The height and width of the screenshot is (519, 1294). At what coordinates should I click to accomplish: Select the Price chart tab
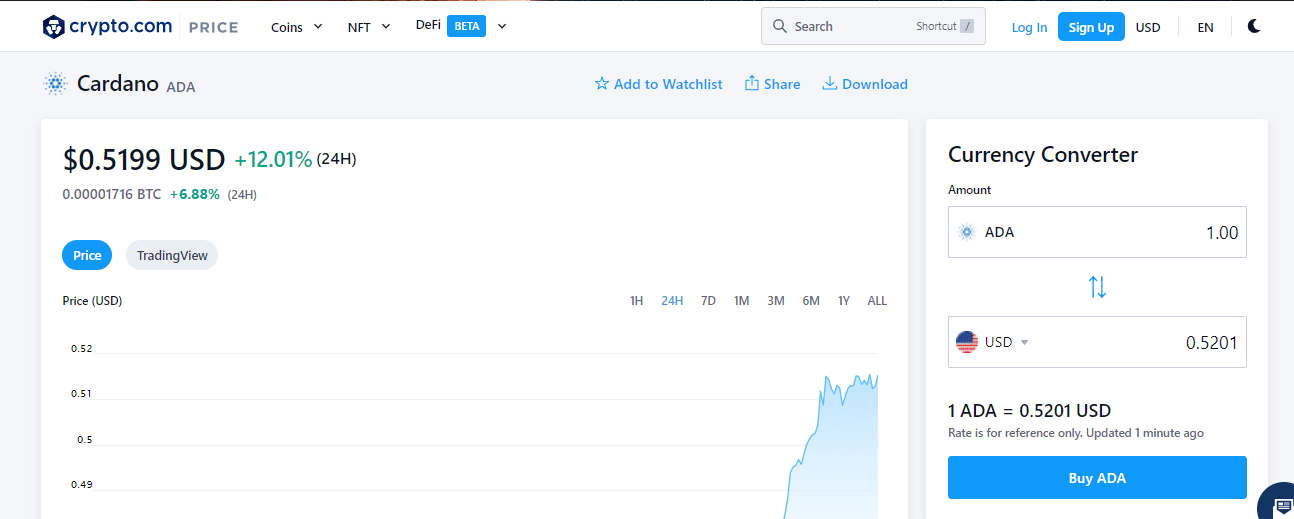click(x=87, y=255)
